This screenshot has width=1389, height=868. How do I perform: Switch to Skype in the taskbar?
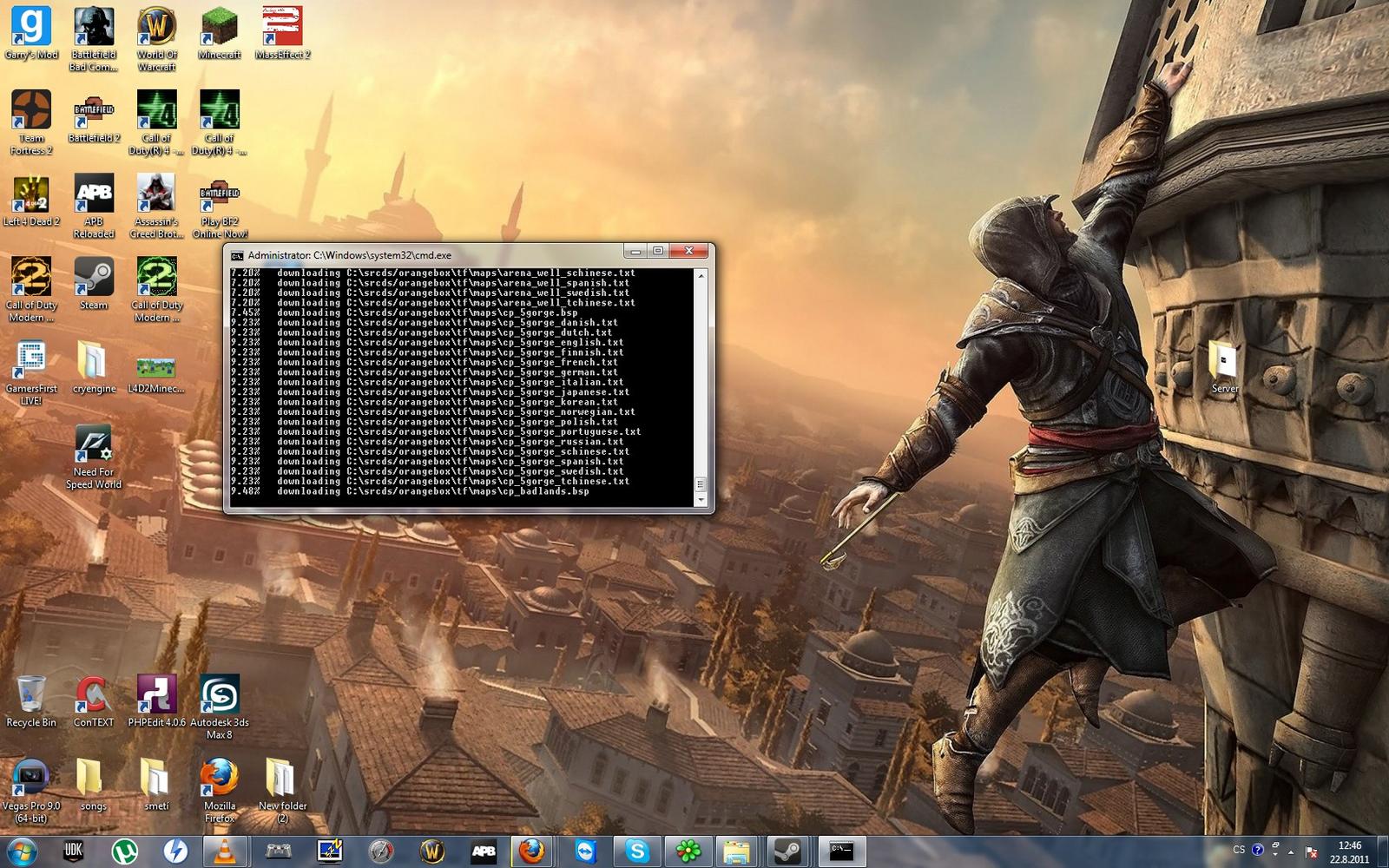637,852
